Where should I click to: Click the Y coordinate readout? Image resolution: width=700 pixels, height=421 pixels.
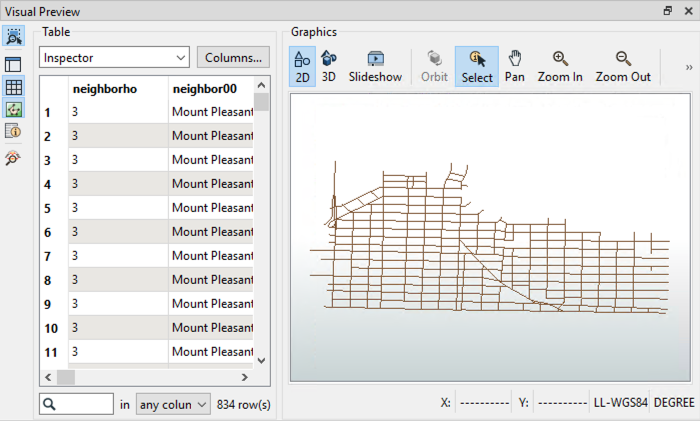point(562,403)
